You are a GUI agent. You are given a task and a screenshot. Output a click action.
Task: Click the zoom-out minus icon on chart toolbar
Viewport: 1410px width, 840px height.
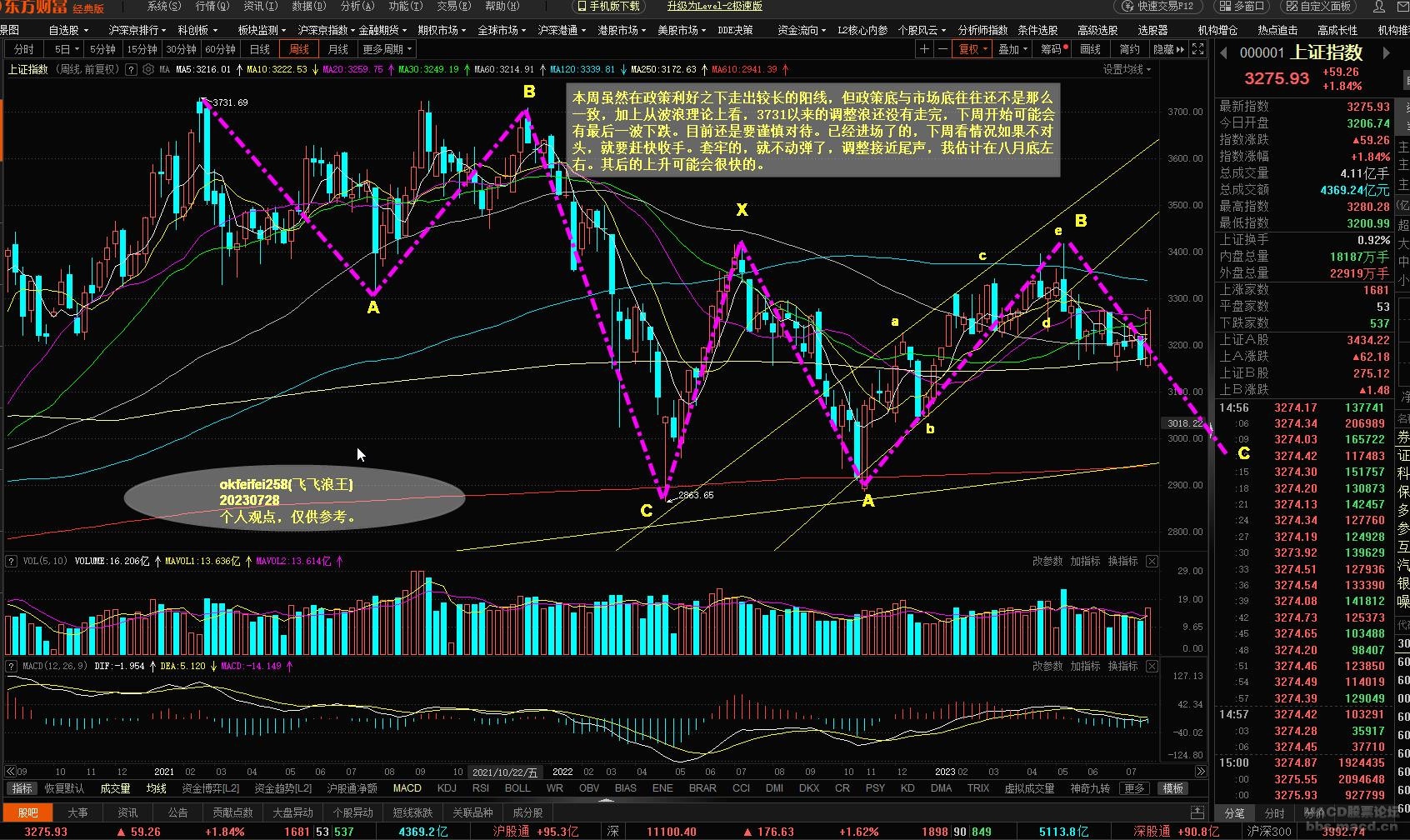click(942, 49)
